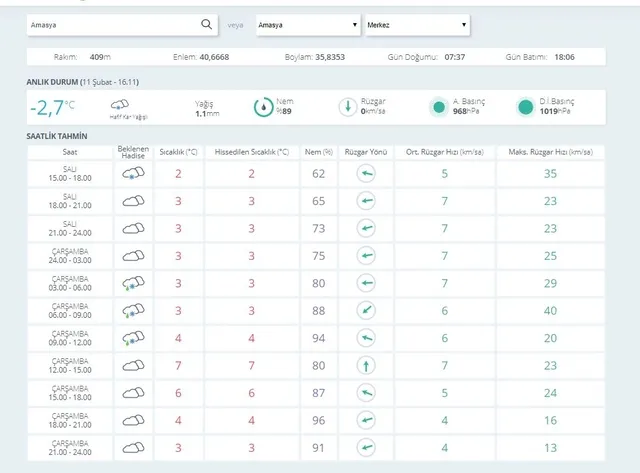Click the weather icon for Salı 15.00 - 18.00
The image size is (640, 473).
(133, 173)
